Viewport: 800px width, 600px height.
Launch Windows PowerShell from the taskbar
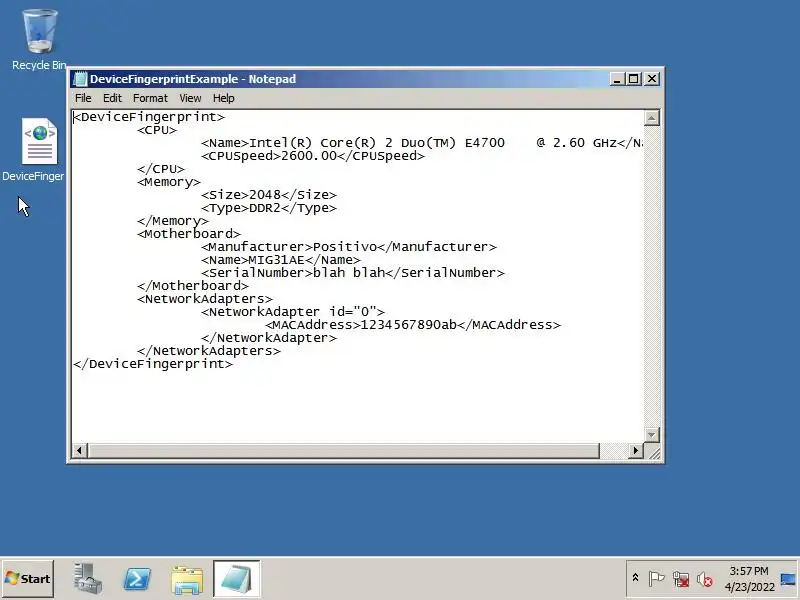coord(137,579)
